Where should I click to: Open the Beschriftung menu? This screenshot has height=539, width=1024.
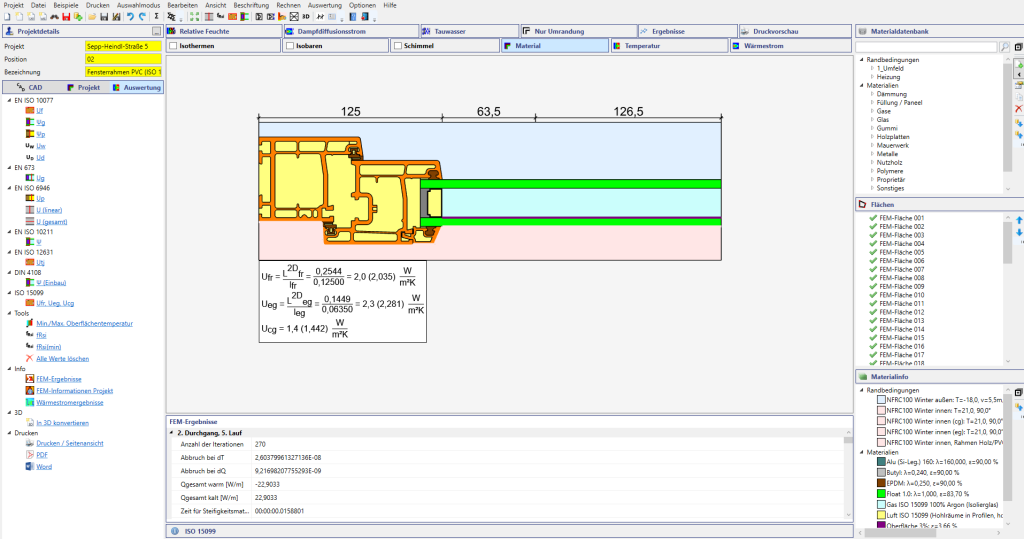tap(251, 5)
